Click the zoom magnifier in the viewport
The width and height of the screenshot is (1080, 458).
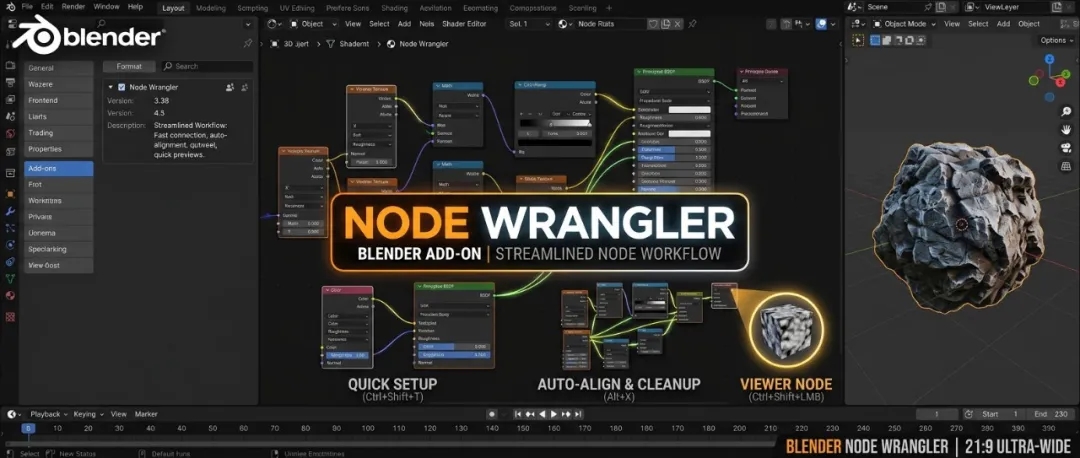coord(1066,112)
